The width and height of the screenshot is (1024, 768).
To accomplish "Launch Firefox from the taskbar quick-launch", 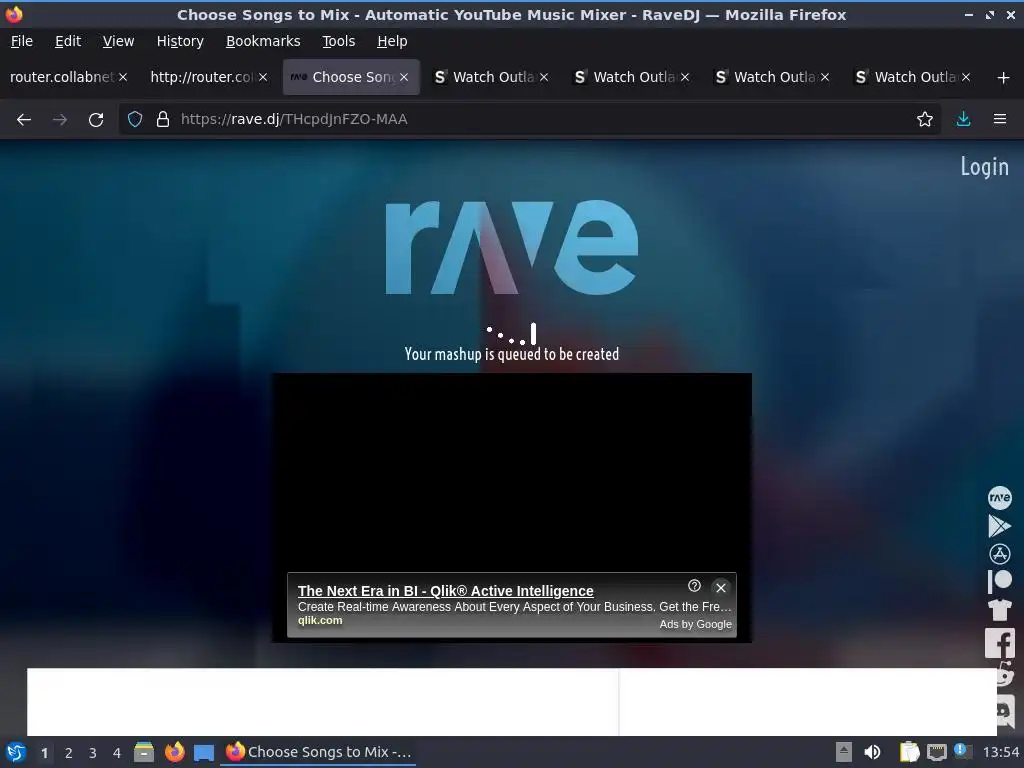I will point(174,752).
